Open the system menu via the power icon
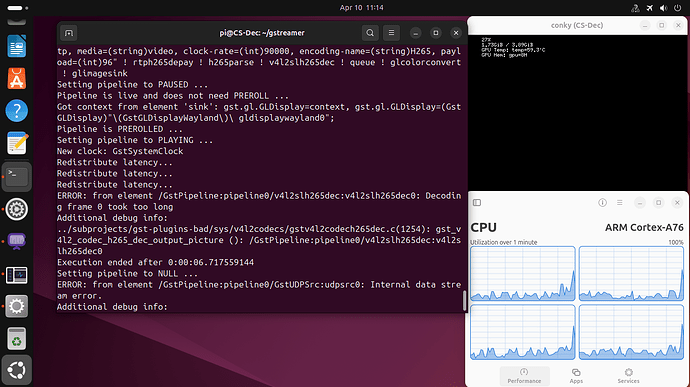 click(x=677, y=8)
